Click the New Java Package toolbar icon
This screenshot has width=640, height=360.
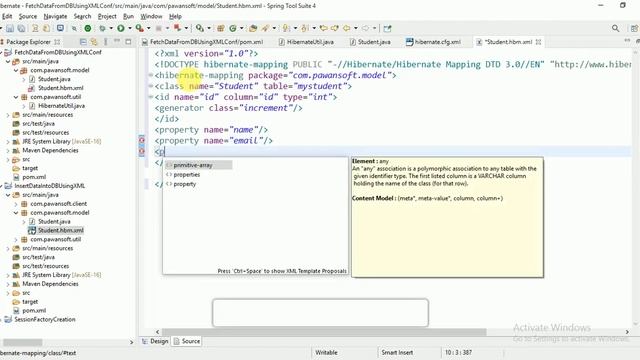pyautogui.click(x=221, y=28)
